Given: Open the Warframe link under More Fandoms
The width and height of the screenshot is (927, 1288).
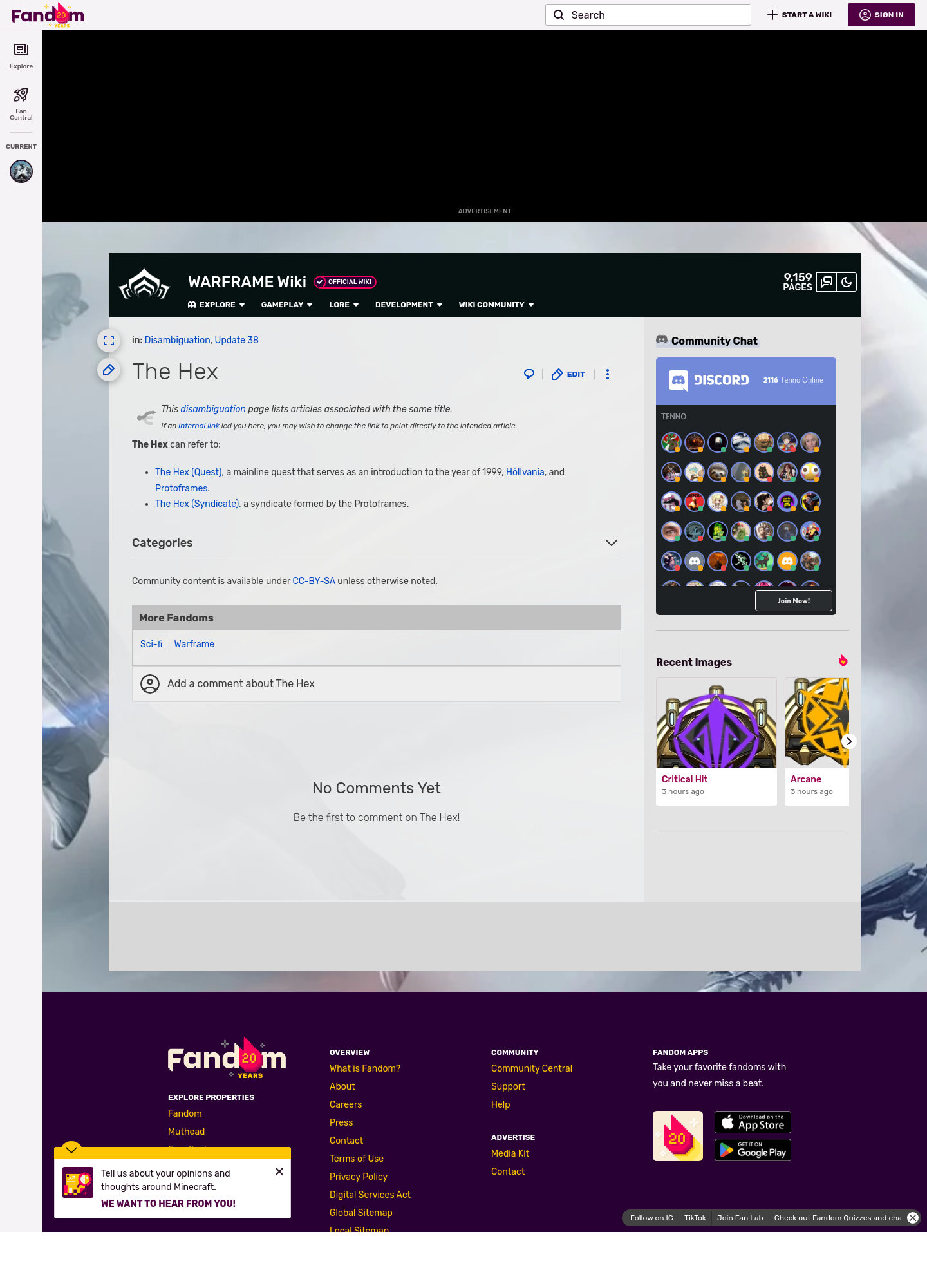Looking at the screenshot, I should pyautogui.click(x=194, y=644).
